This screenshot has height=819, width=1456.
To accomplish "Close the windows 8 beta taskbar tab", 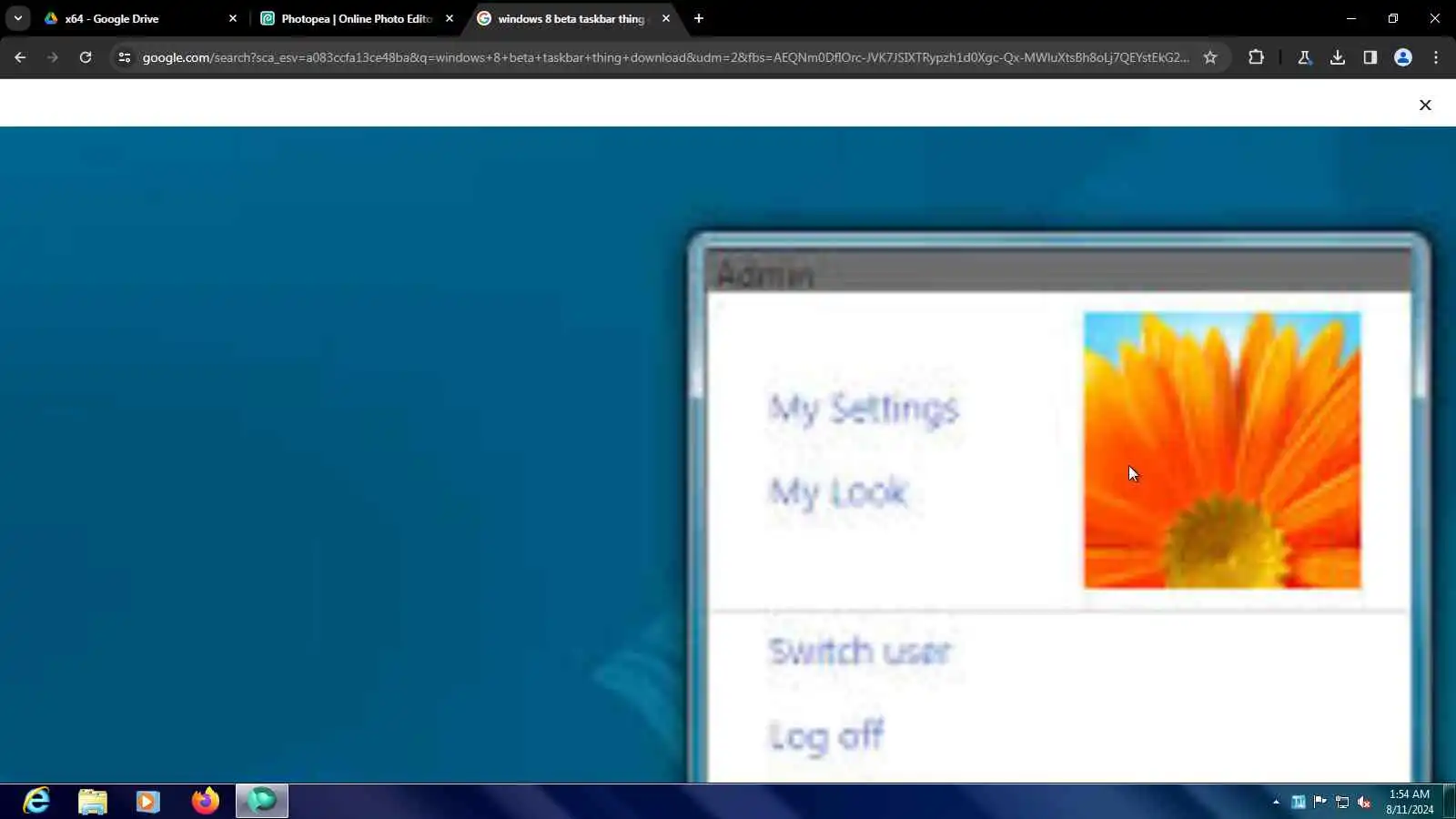I will point(666,18).
